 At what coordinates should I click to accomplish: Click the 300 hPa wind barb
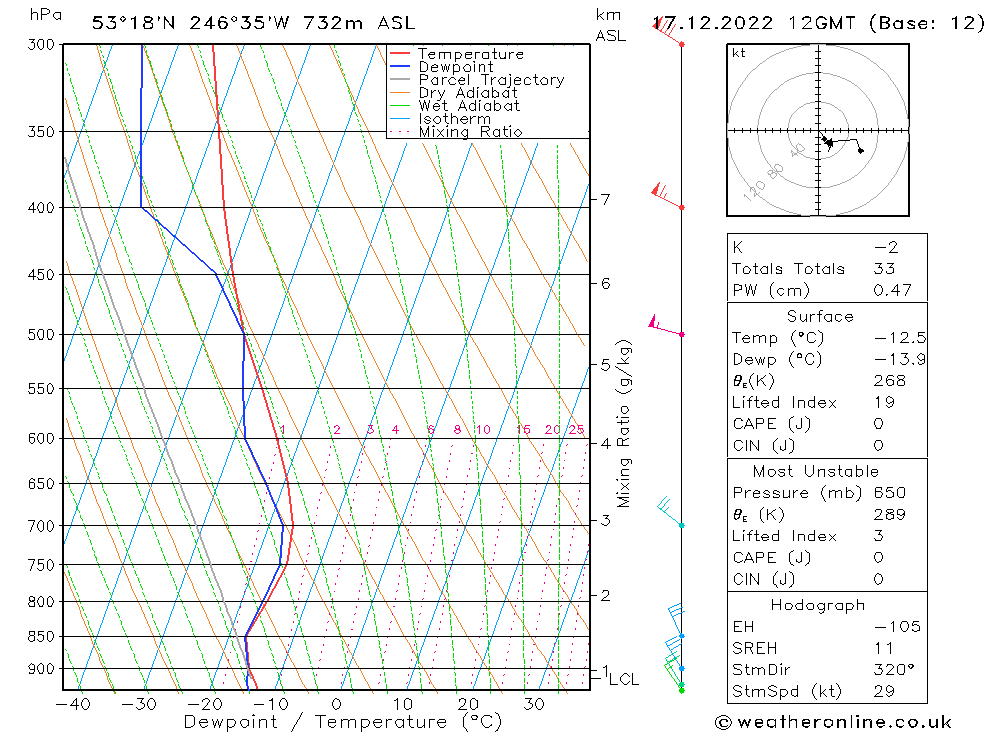668,31
